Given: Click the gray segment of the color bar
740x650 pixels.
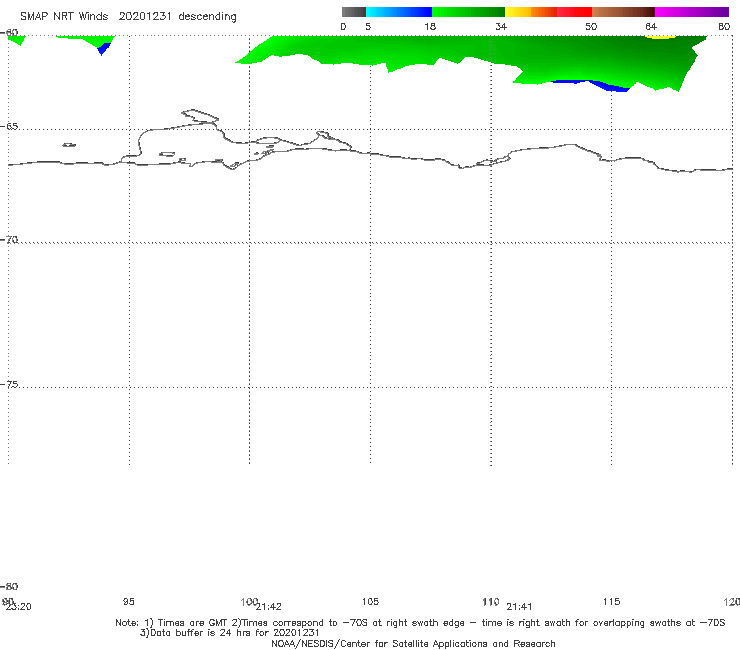Looking at the screenshot, I should pos(353,12).
